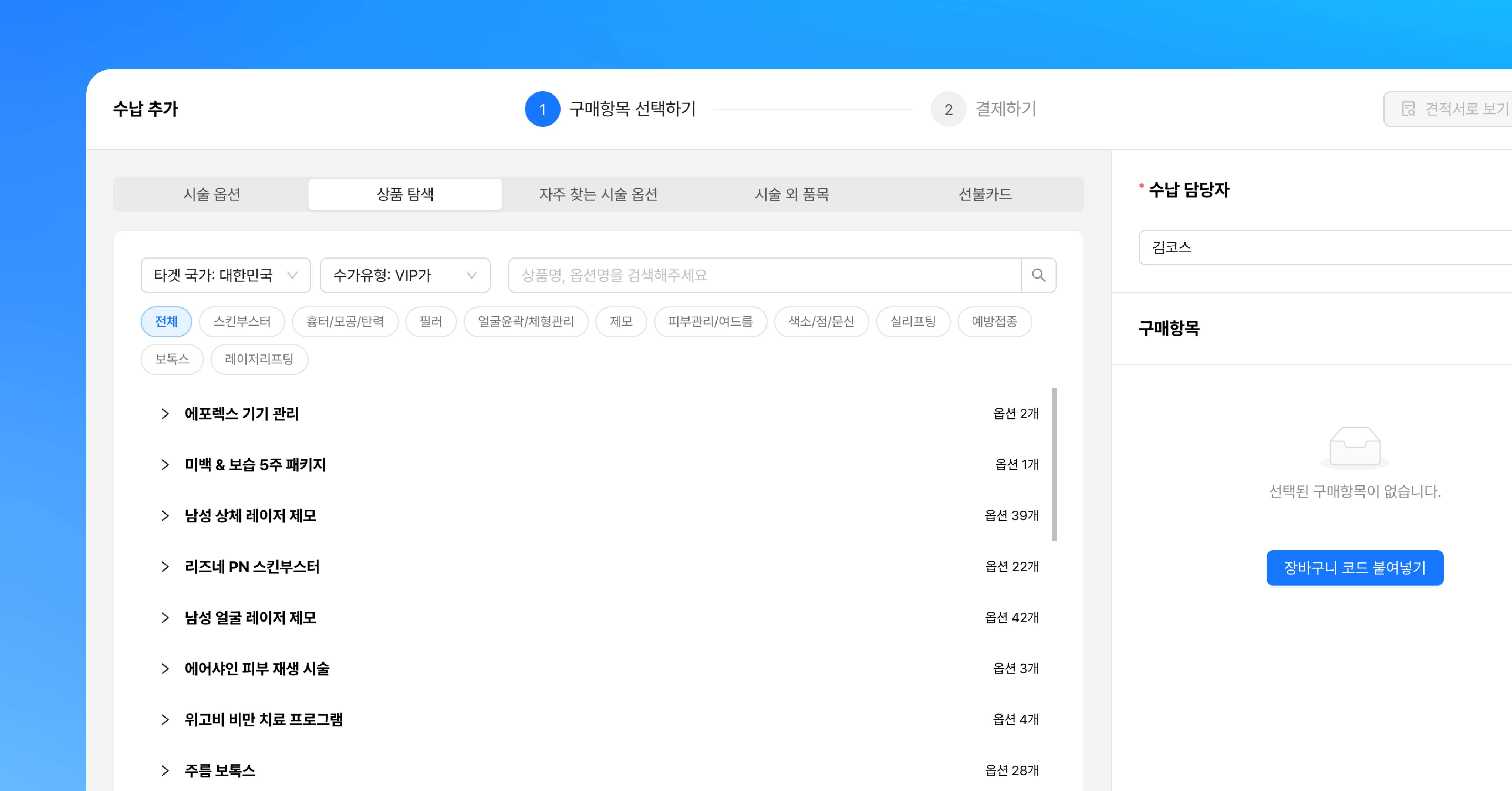Filter by the 스킨부스터 chip
The width and height of the screenshot is (1512, 791).
tap(242, 321)
